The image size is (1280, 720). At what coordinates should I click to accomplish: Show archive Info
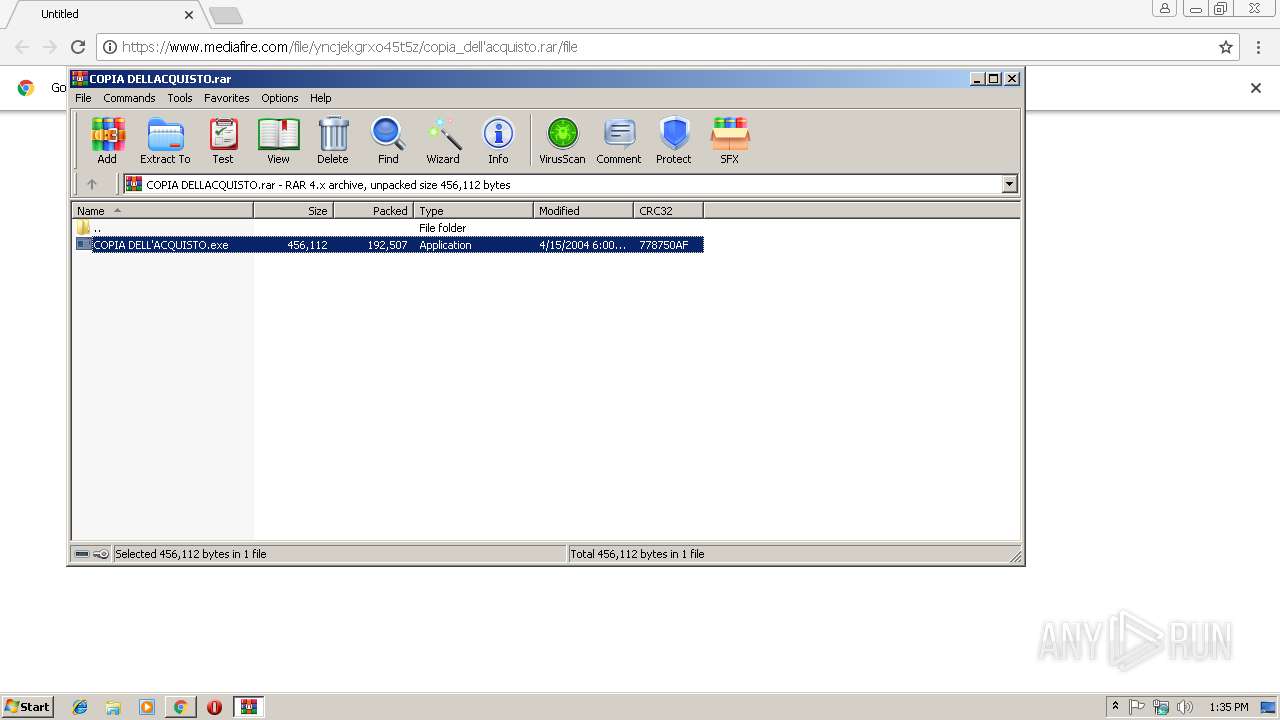tap(498, 140)
